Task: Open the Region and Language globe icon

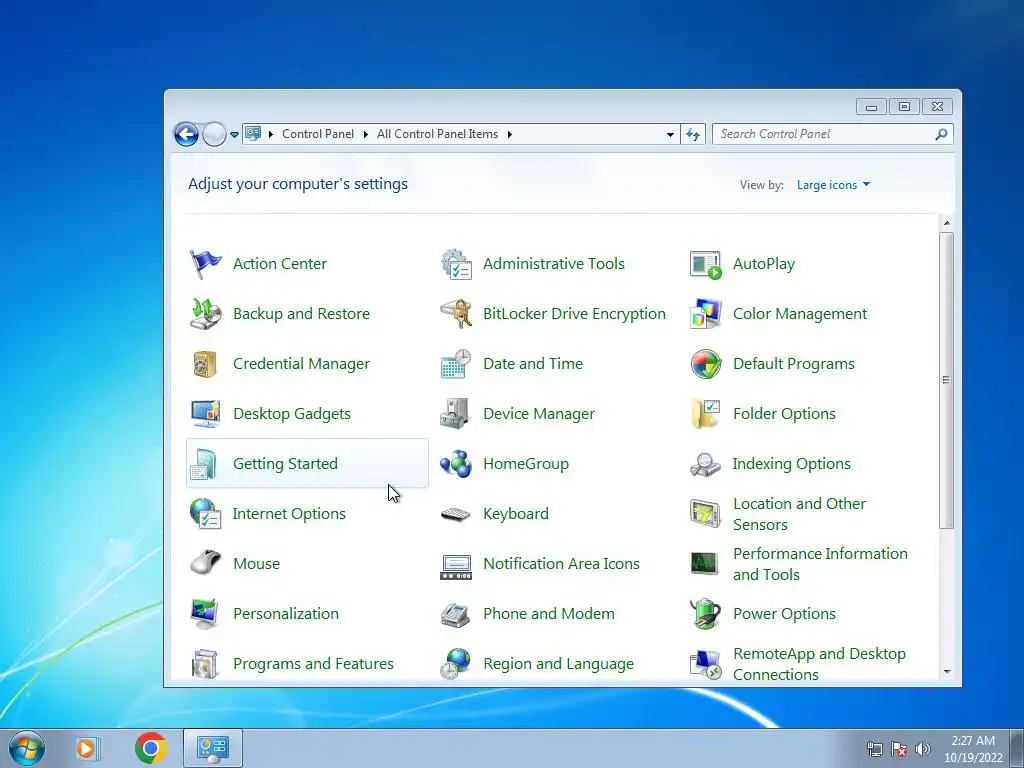Action: click(x=456, y=664)
